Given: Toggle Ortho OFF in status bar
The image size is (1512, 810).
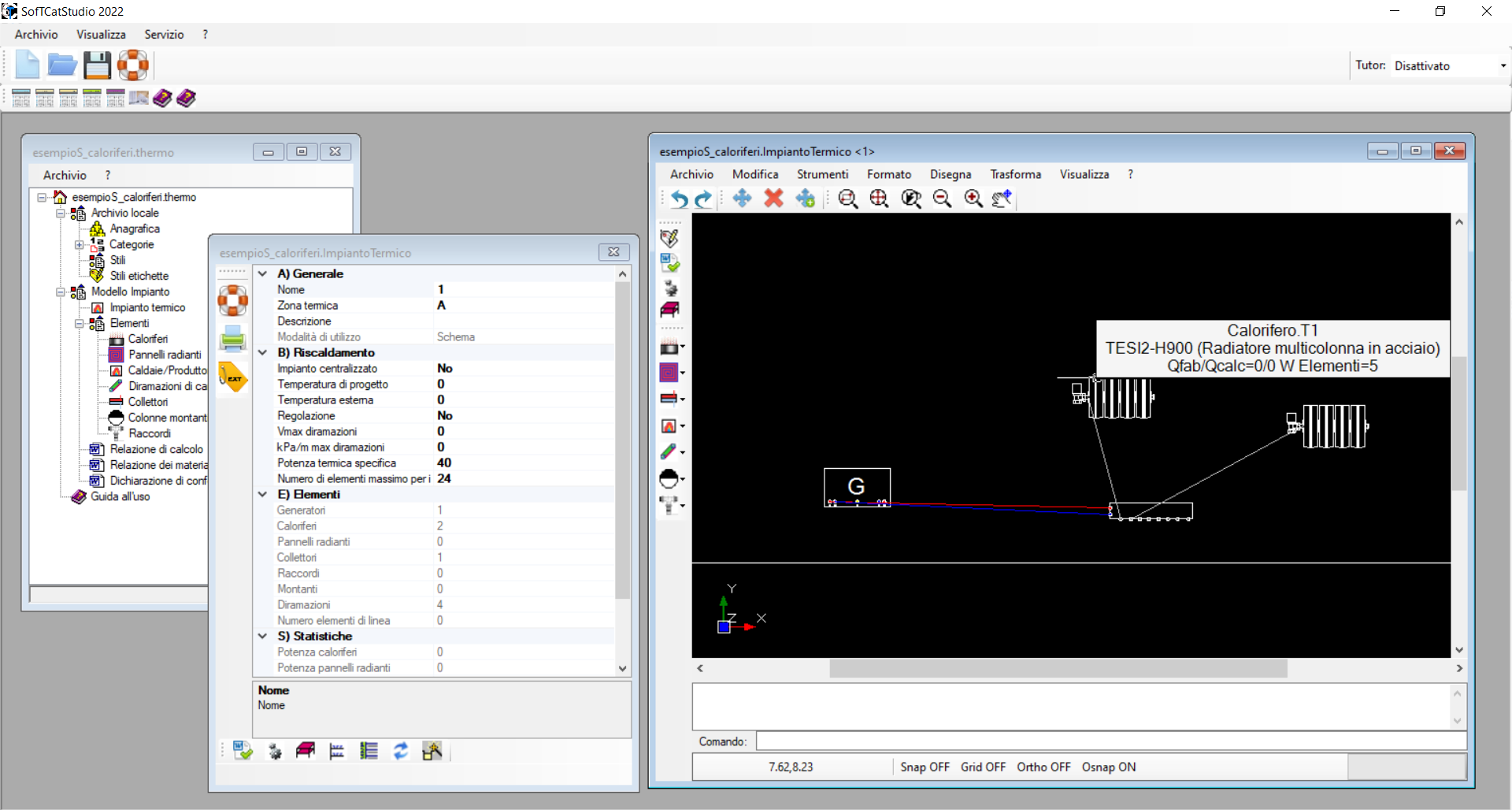Looking at the screenshot, I should pos(1043,767).
